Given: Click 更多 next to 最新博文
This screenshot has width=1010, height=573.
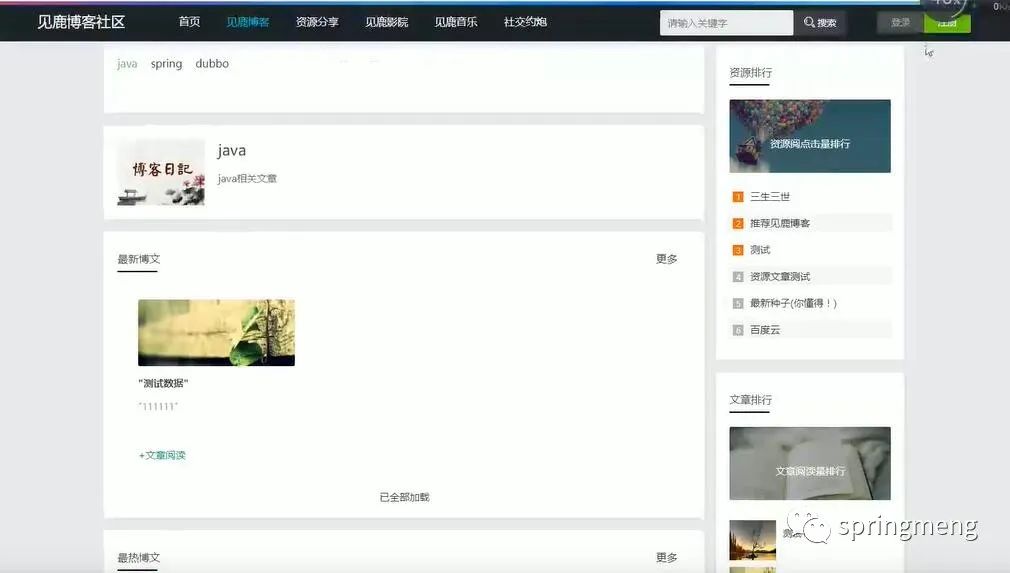Looking at the screenshot, I should point(667,259).
